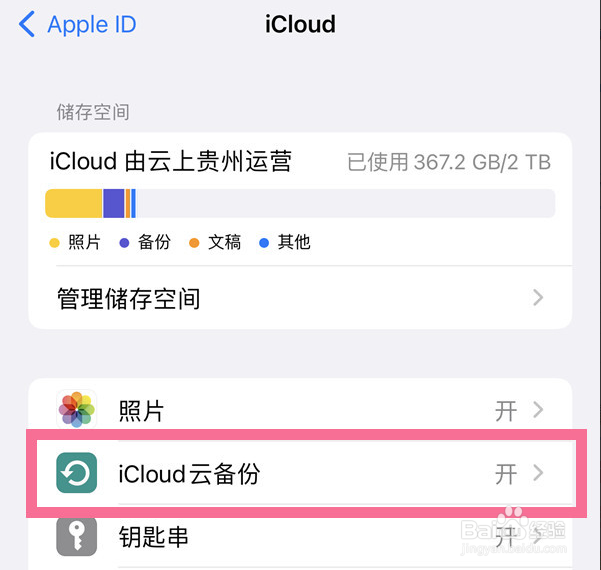
Task: Click the orange 文稿 legend dot
Action: (x=194, y=243)
